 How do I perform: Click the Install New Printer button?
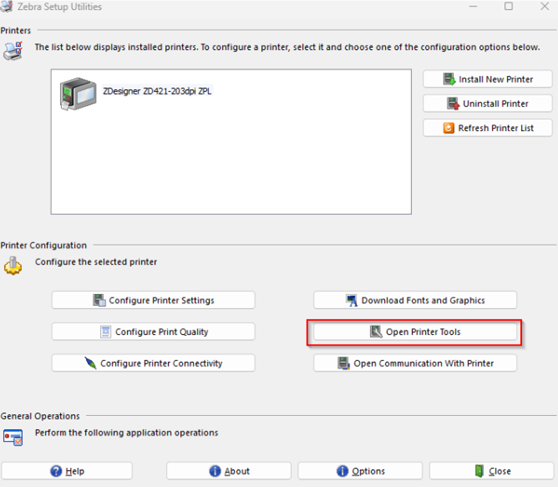pyautogui.click(x=488, y=79)
